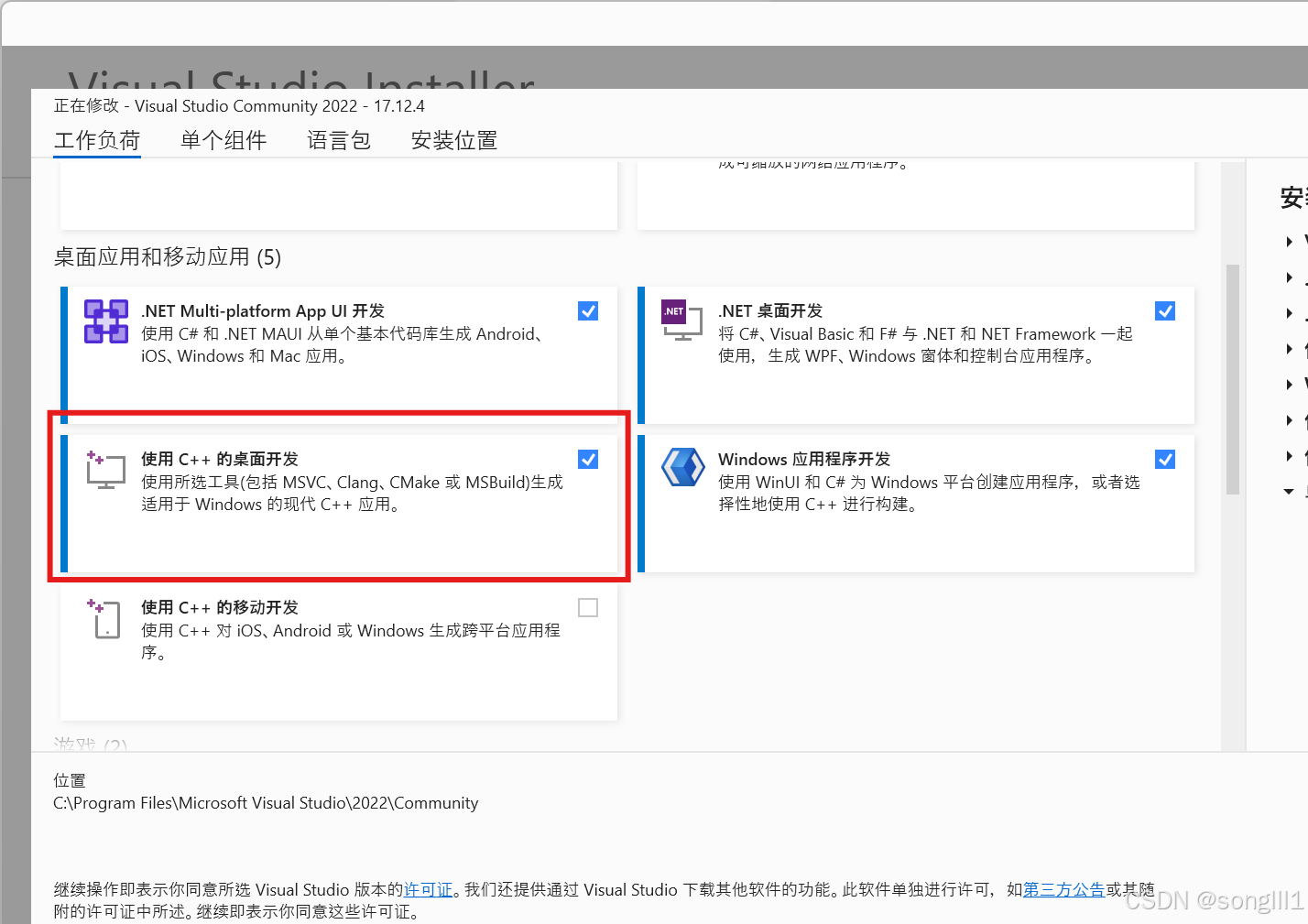Click the Windows 应用程序开发 blue icon
Viewport: 1308px width, 924px height.
click(x=682, y=466)
